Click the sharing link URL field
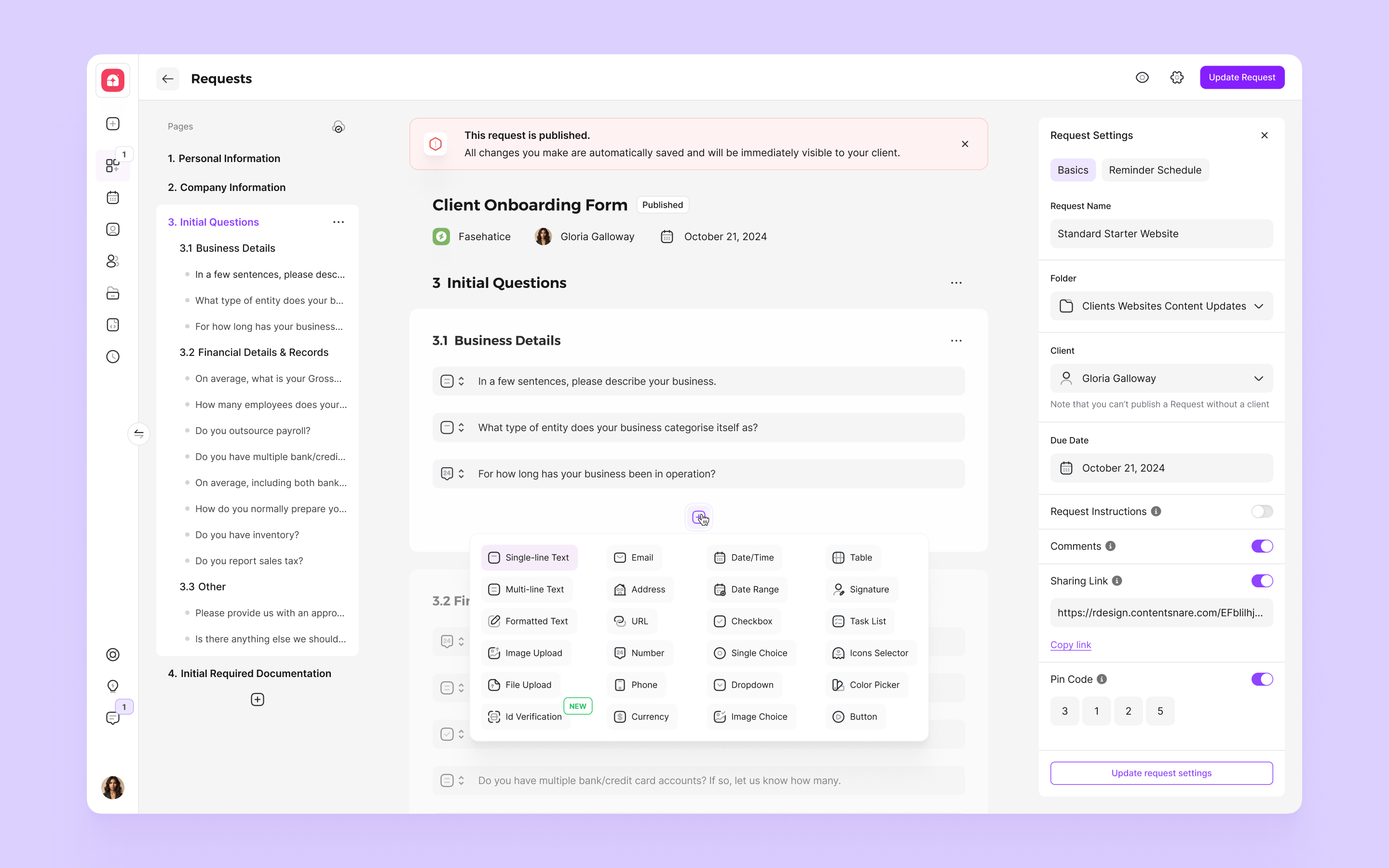This screenshot has height=868, width=1389. click(1161, 612)
